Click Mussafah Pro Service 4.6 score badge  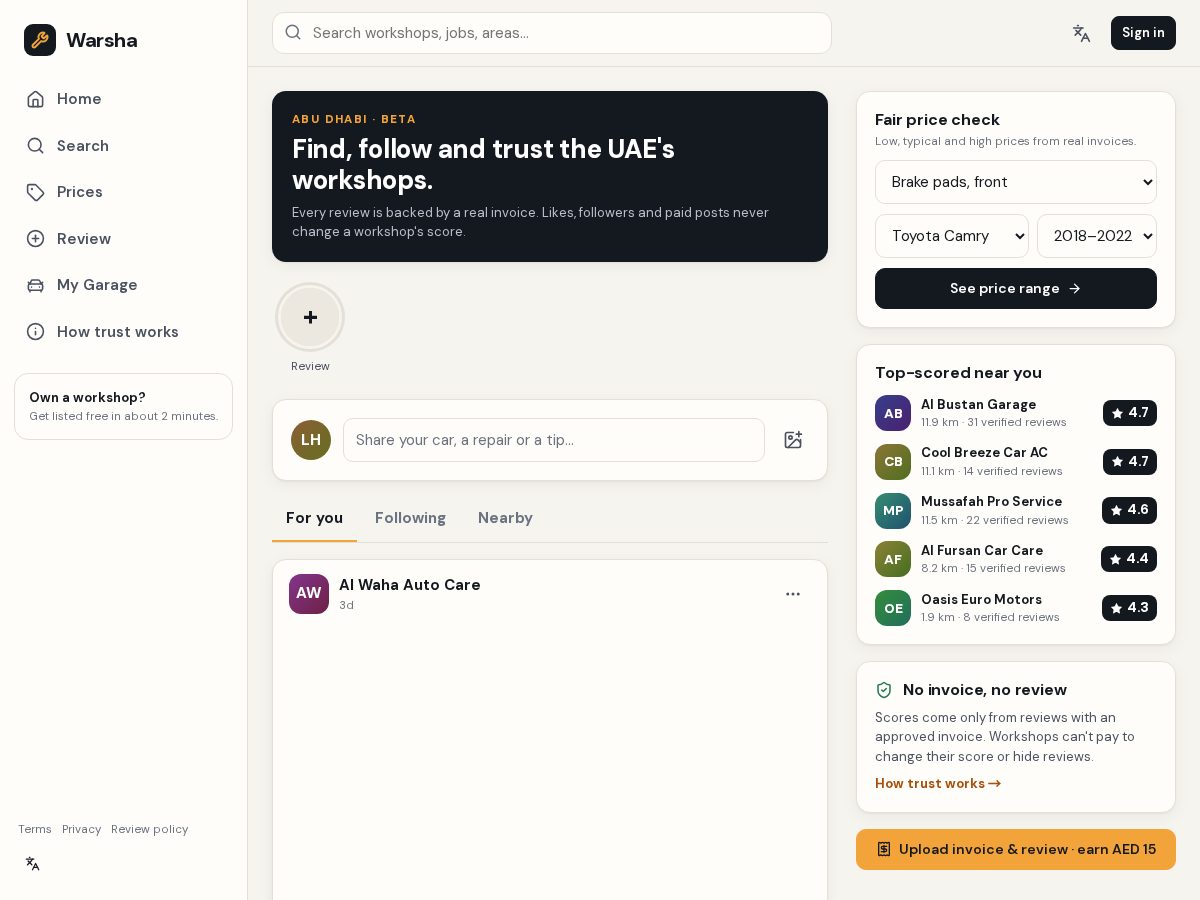[1129, 510]
